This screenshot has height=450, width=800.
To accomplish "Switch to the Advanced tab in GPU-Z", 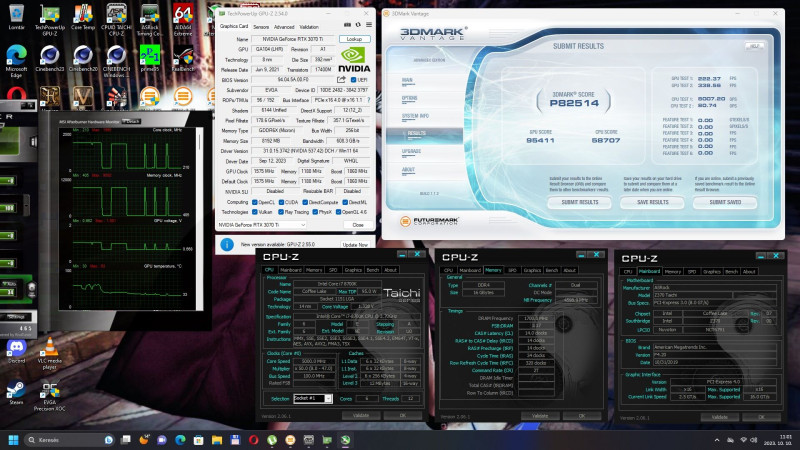I will (x=284, y=27).
